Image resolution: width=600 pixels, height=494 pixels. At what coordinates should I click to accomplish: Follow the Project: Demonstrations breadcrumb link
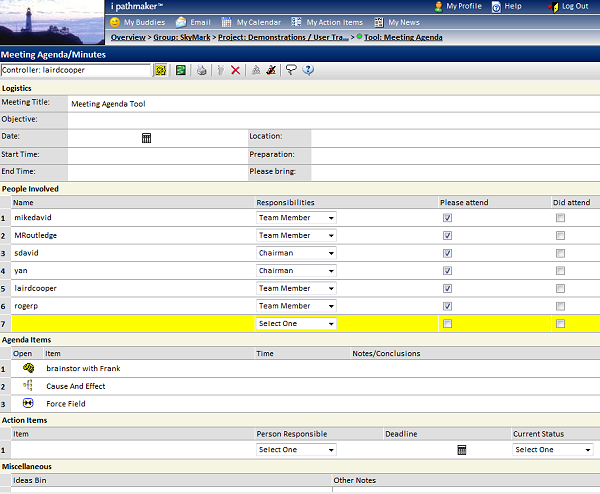tap(283, 37)
